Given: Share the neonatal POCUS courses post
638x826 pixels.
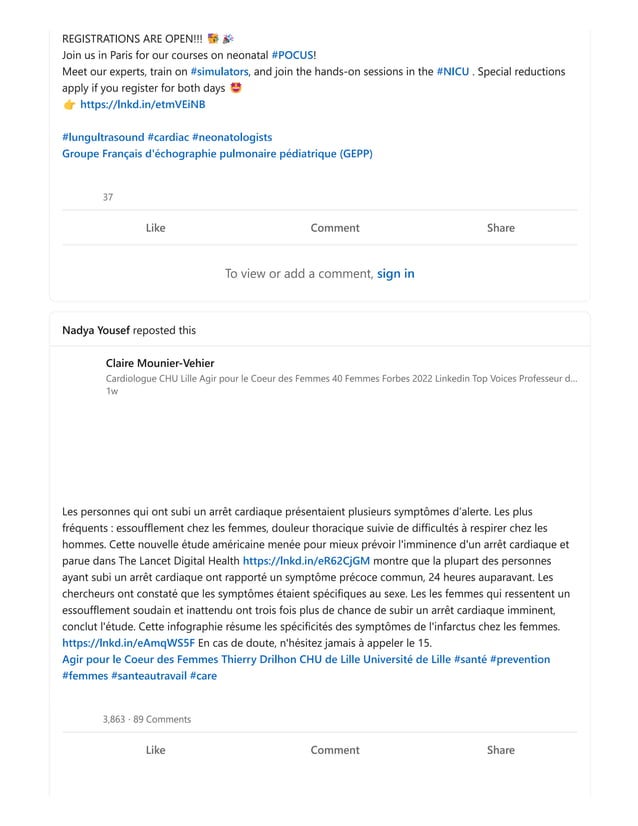Looking at the screenshot, I should tap(500, 228).
